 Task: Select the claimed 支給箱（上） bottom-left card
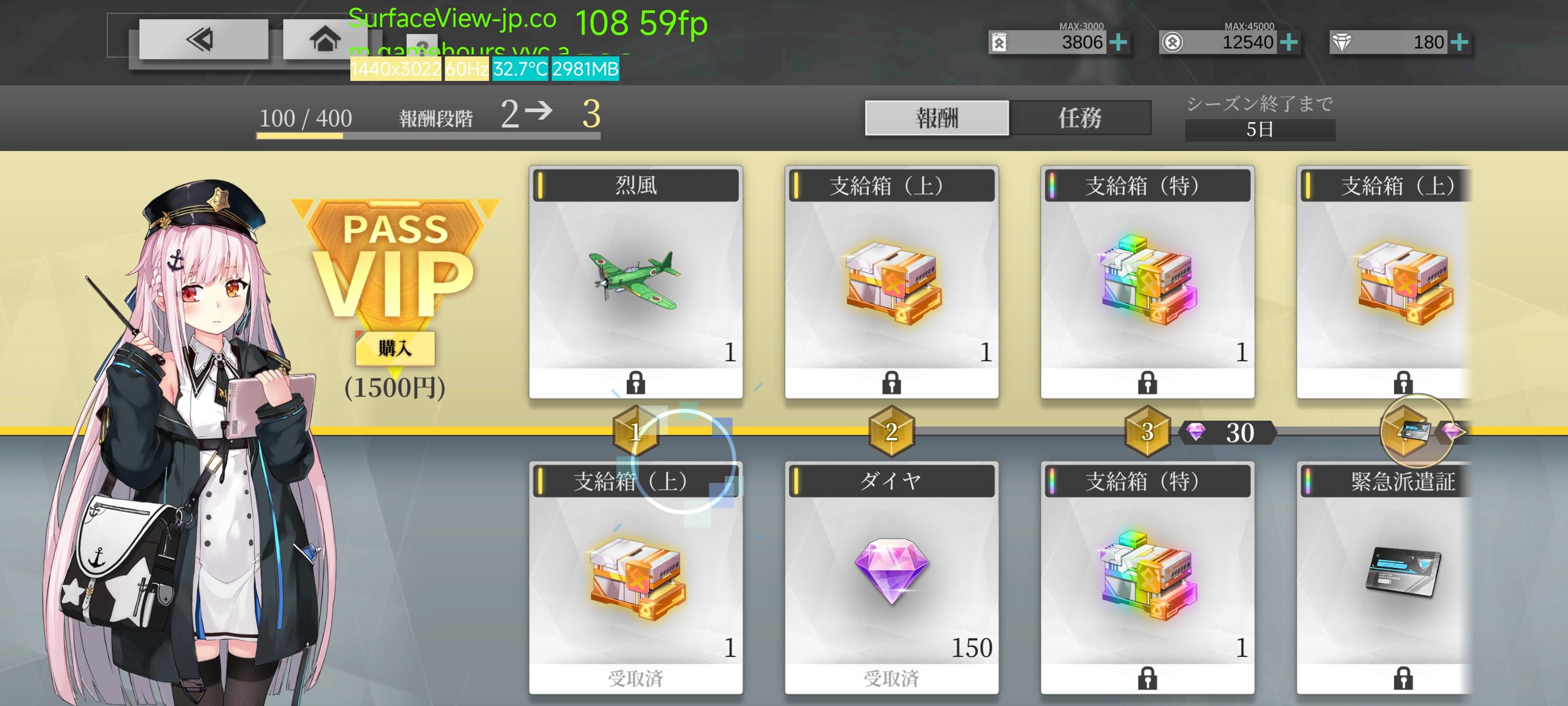click(x=636, y=578)
